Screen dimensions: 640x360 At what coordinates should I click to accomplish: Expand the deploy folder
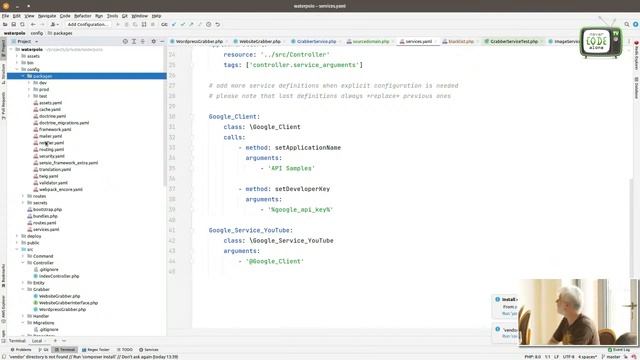(x=17, y=236)
